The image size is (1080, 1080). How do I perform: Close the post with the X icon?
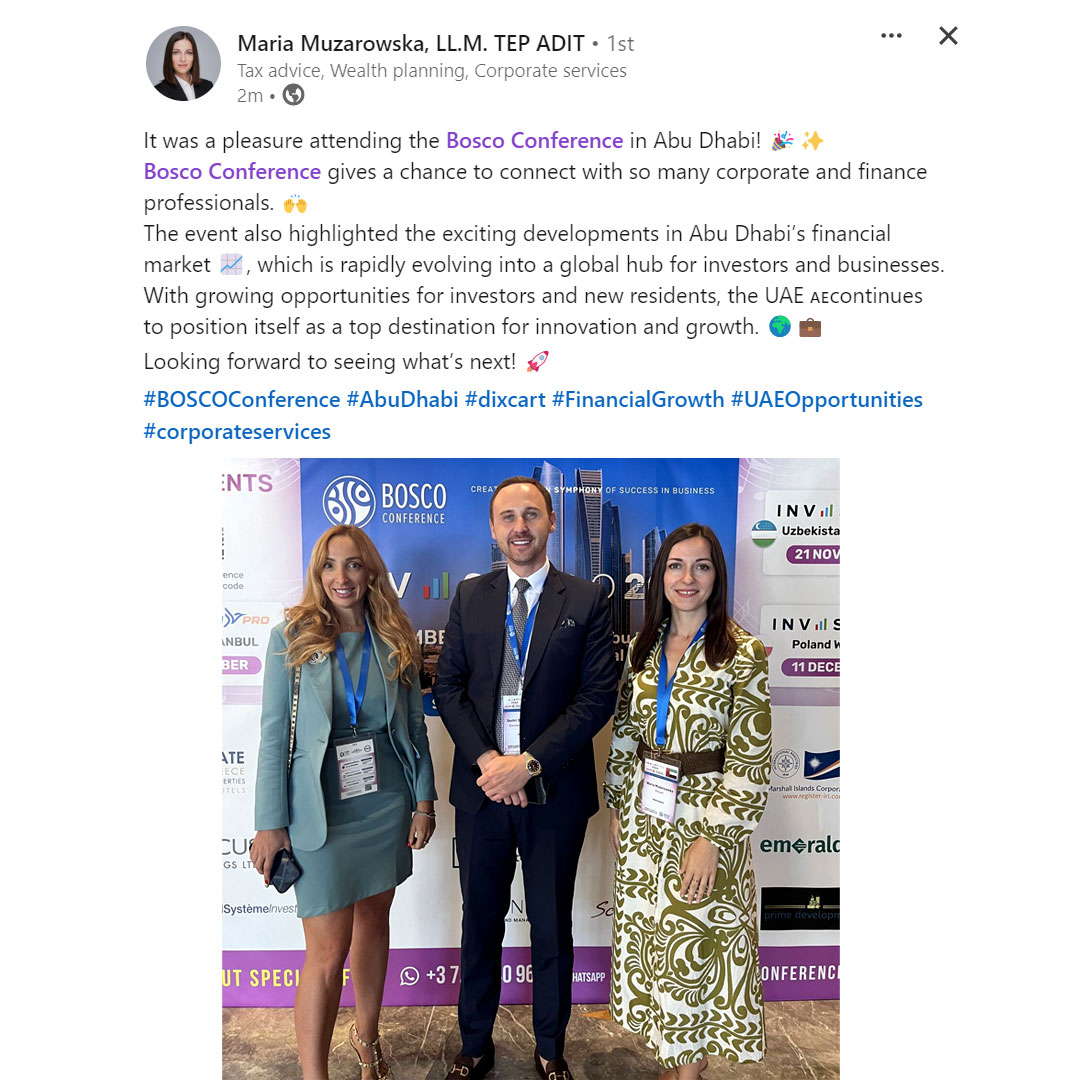[x=948, y=36]
